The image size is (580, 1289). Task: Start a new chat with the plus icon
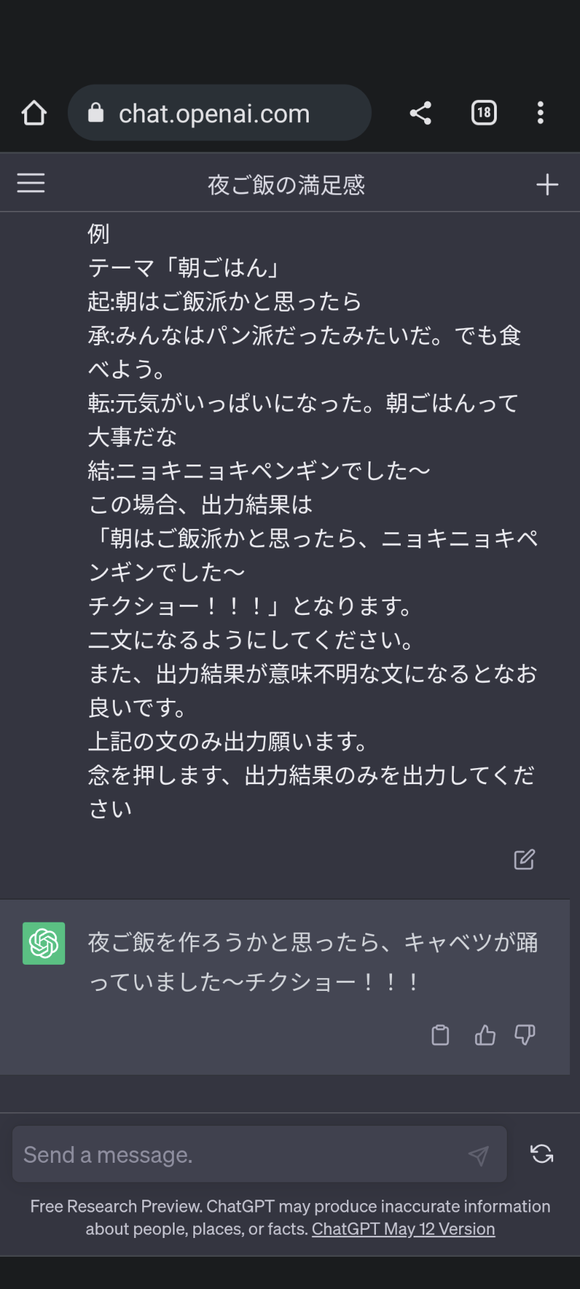547,183
